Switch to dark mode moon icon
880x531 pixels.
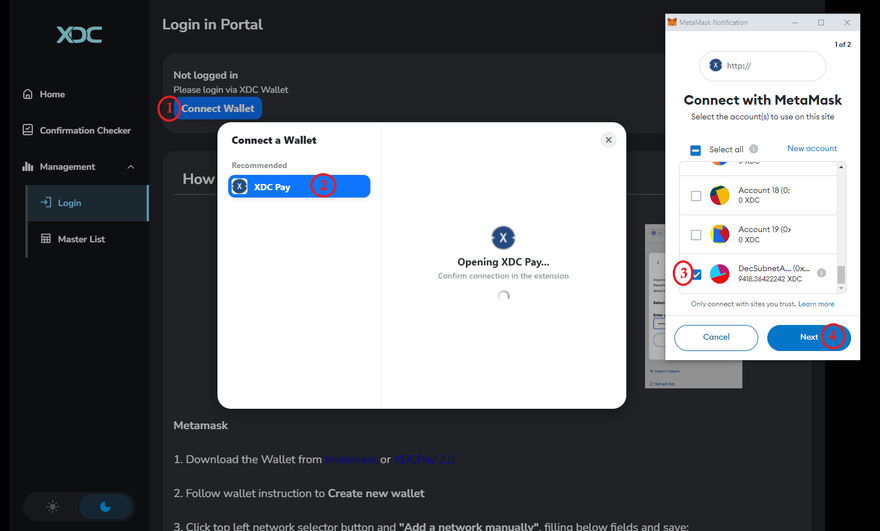(106, 507)
